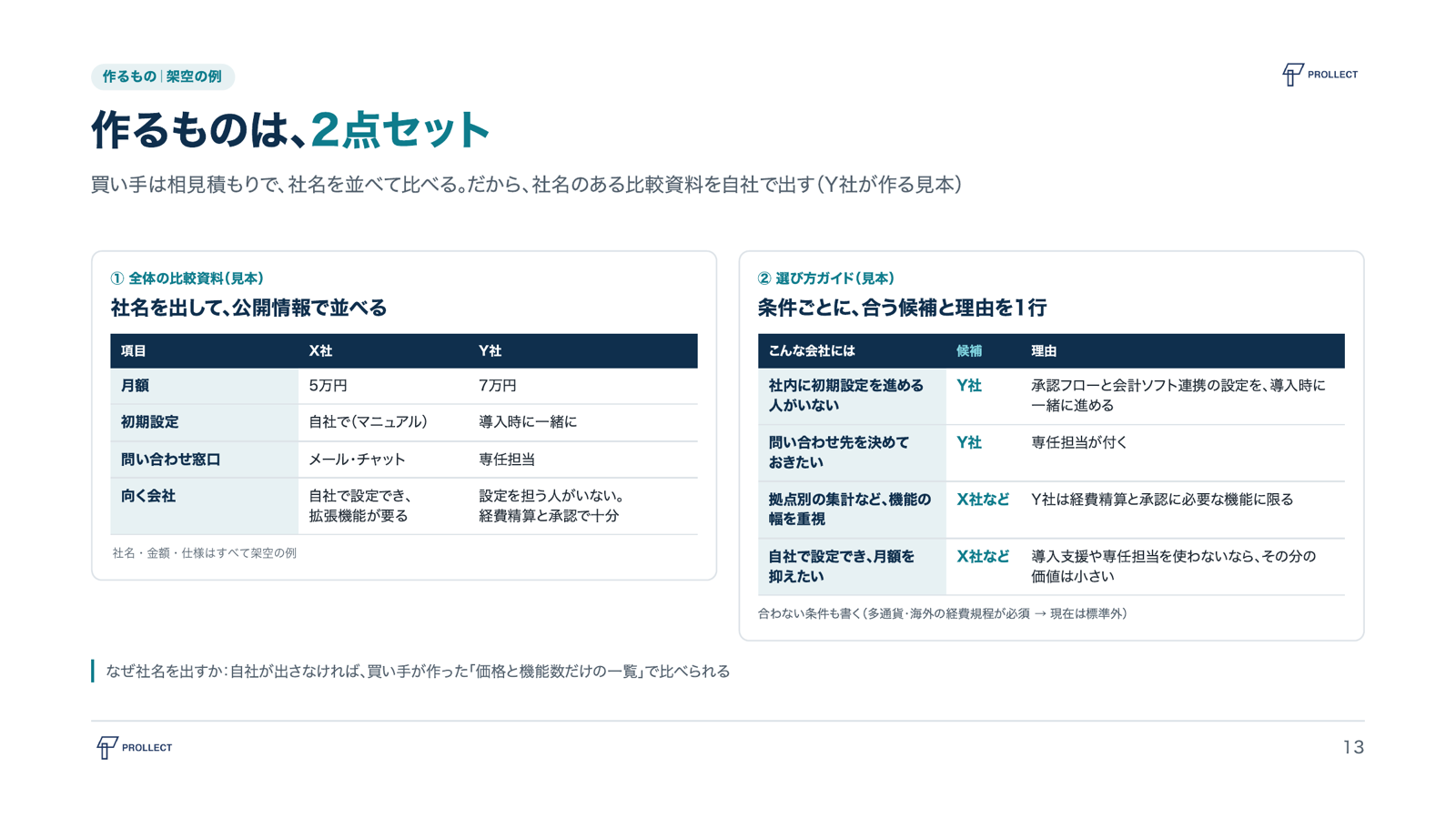Select the '作るもの｜架空の例' tag pill
Screen dimensions: 1456x819
tap(163, 76)
